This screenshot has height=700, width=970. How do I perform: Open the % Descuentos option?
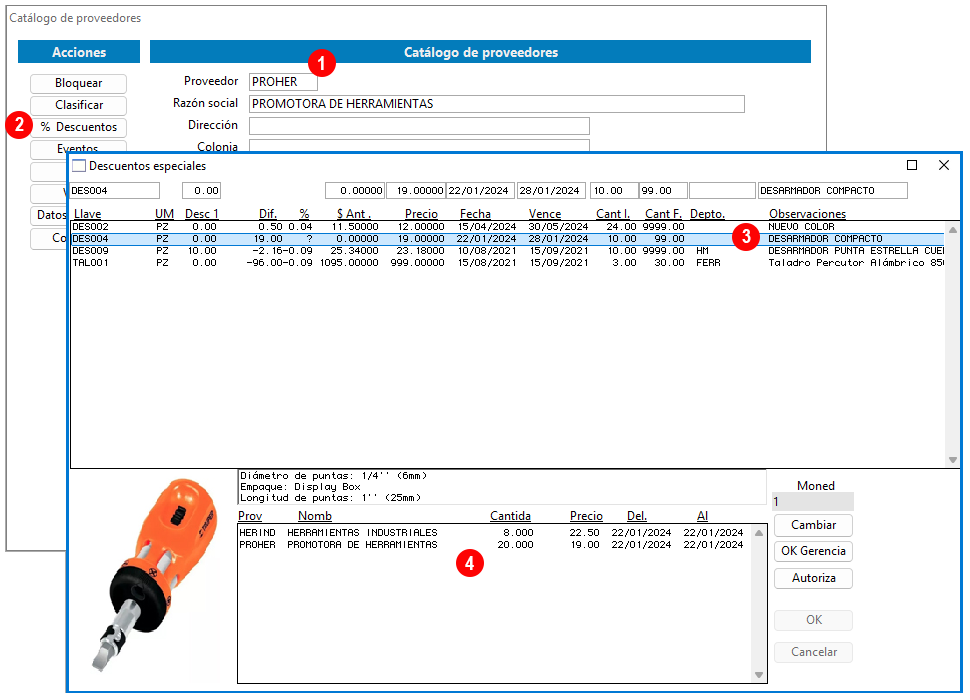coord(79,127)
